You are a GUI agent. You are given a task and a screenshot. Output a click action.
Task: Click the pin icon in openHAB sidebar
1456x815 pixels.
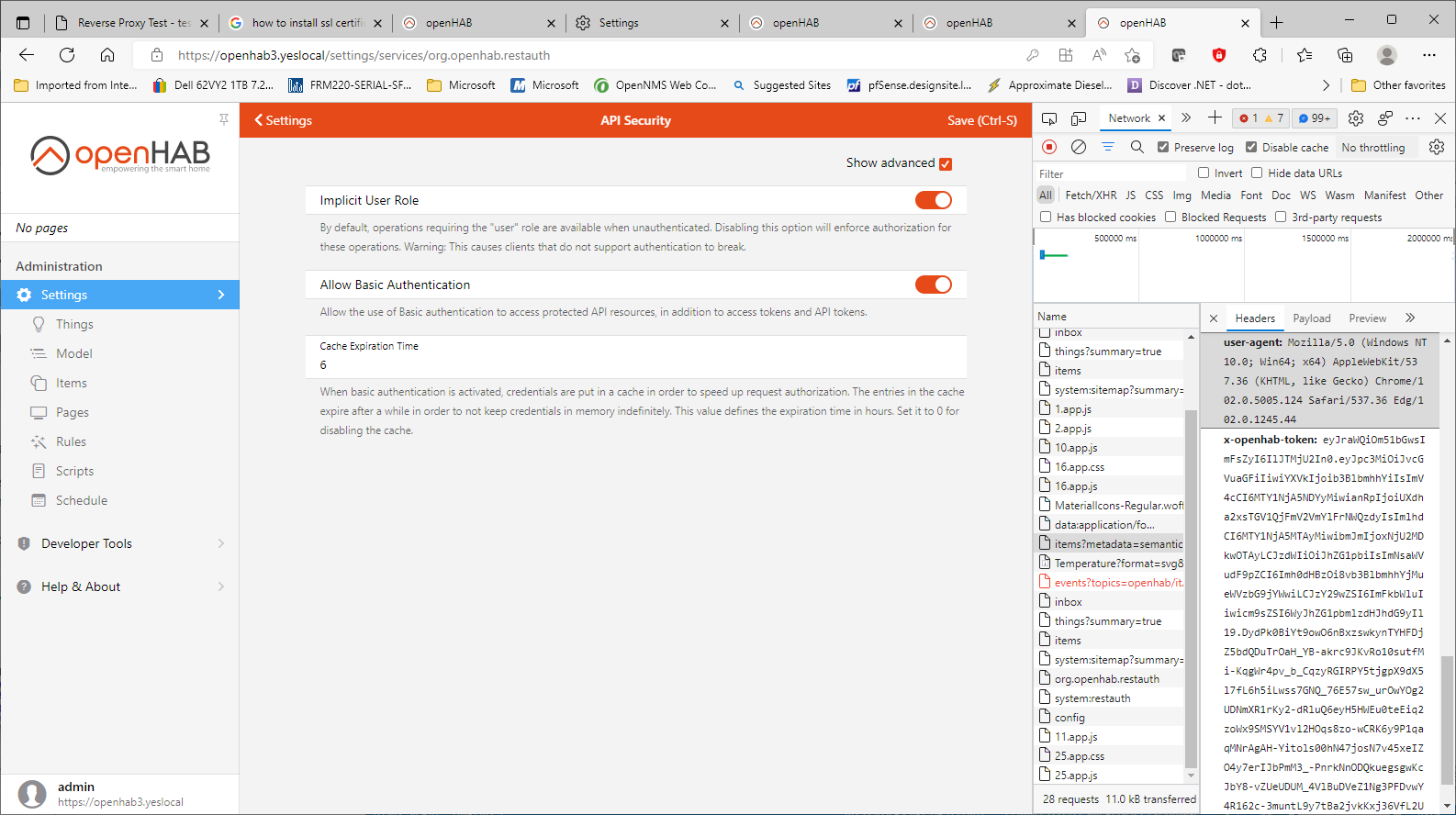pos(223,119)
